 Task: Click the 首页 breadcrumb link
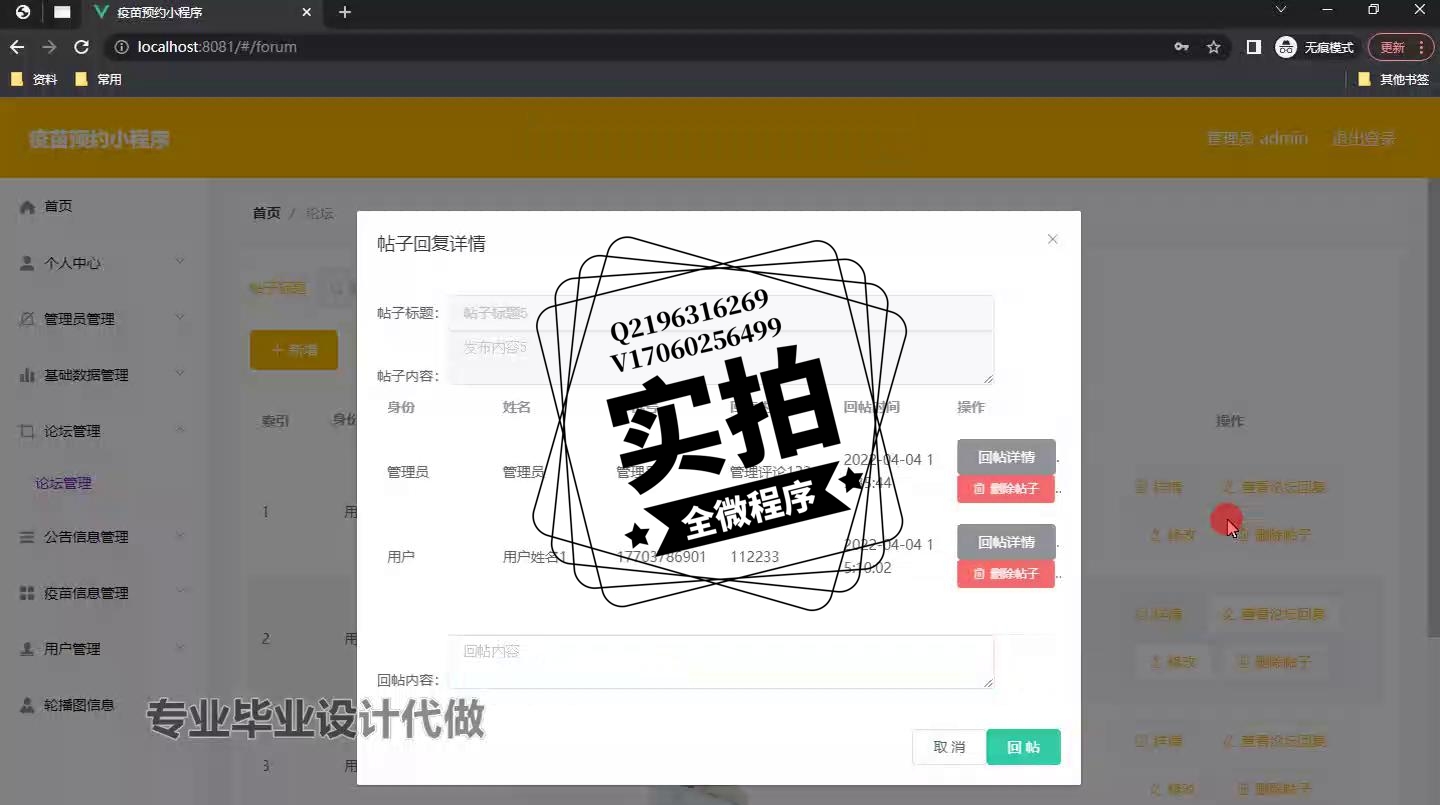coord(266,213)
